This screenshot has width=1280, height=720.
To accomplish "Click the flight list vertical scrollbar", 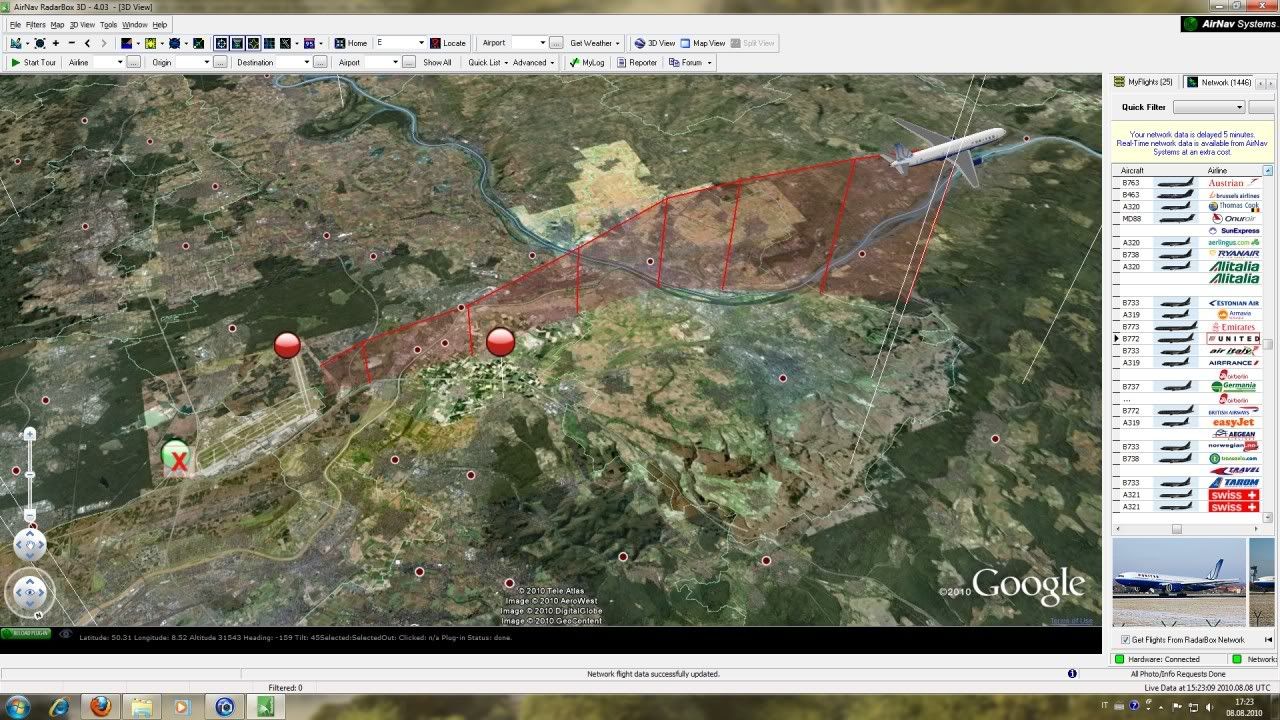I will [x=1268, y=345].
